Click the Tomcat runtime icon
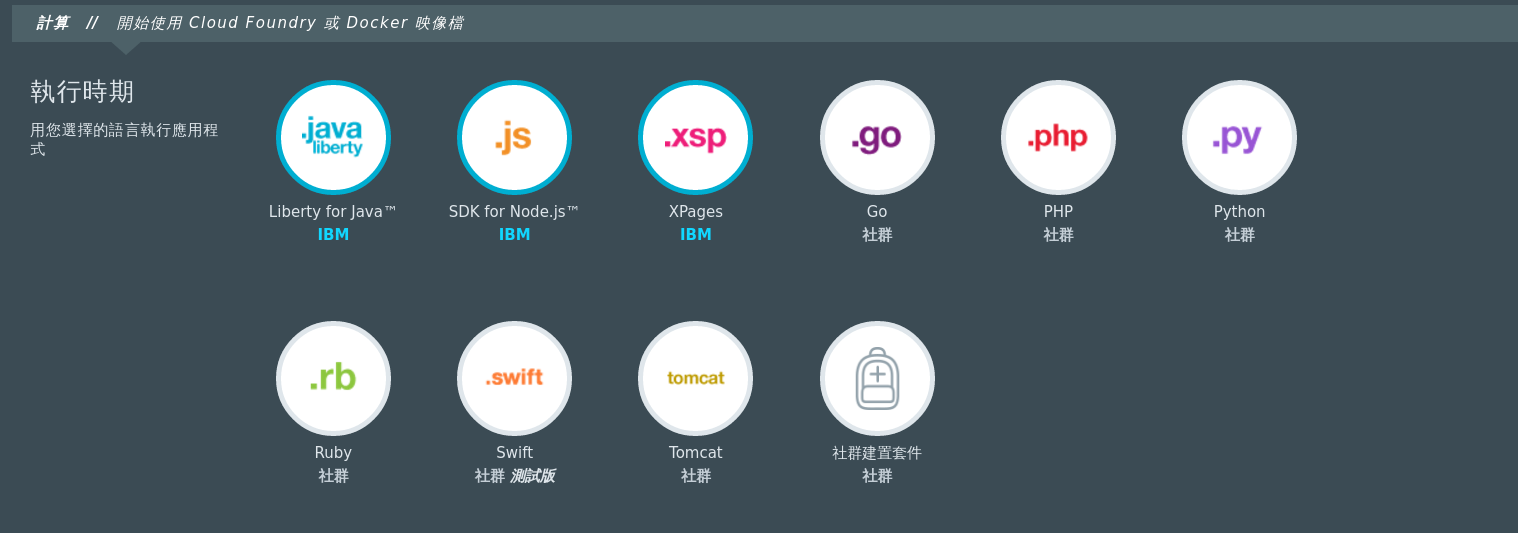 (x=695, y=378)
